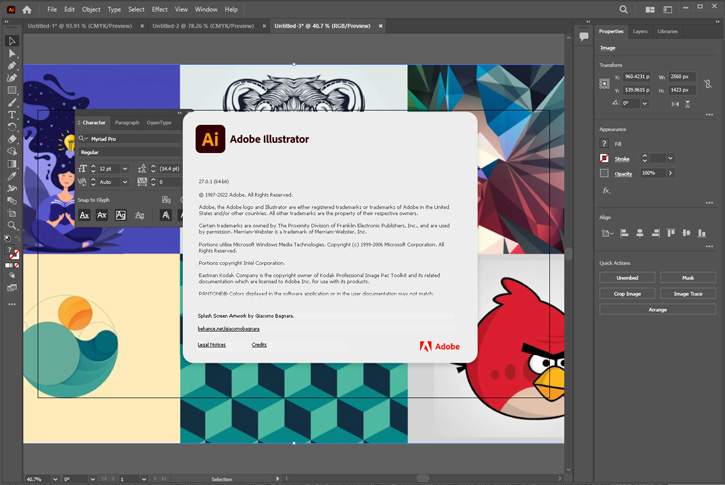Click the Image Trace button
The height and width of the screenshot is (485, 725).
tap(688, 294)
